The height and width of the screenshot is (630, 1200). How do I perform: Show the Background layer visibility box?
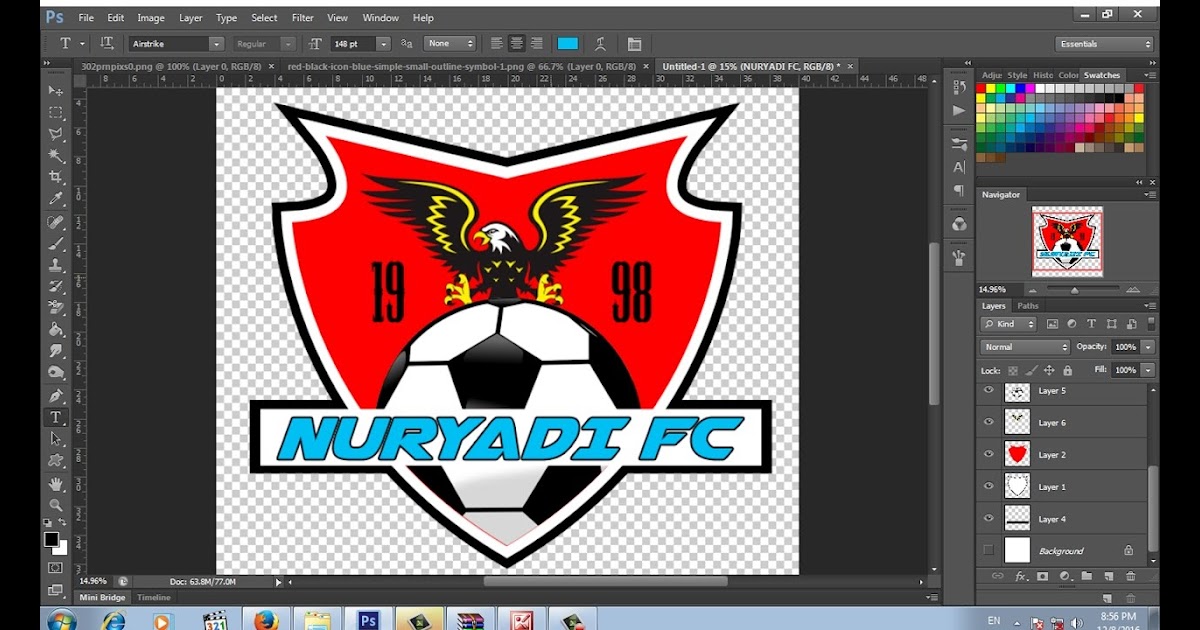[x=989, y=550]
